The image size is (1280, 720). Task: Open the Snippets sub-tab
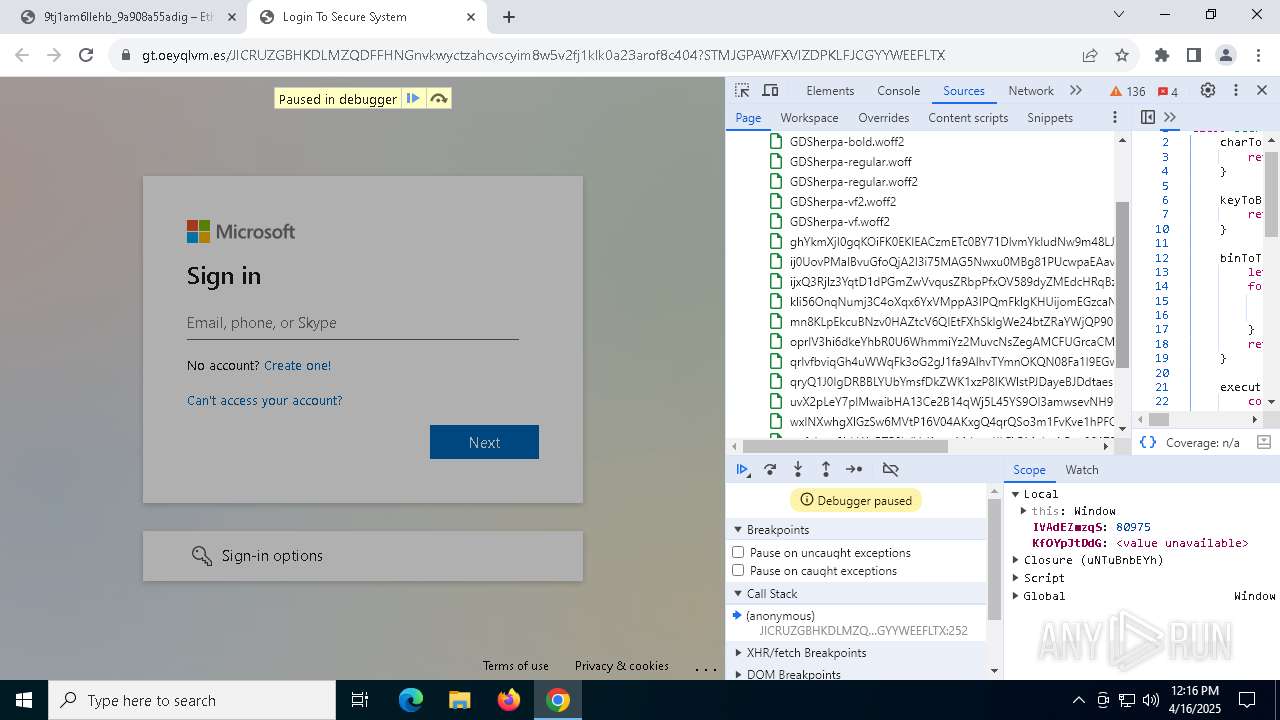[x=1050, y=117]
